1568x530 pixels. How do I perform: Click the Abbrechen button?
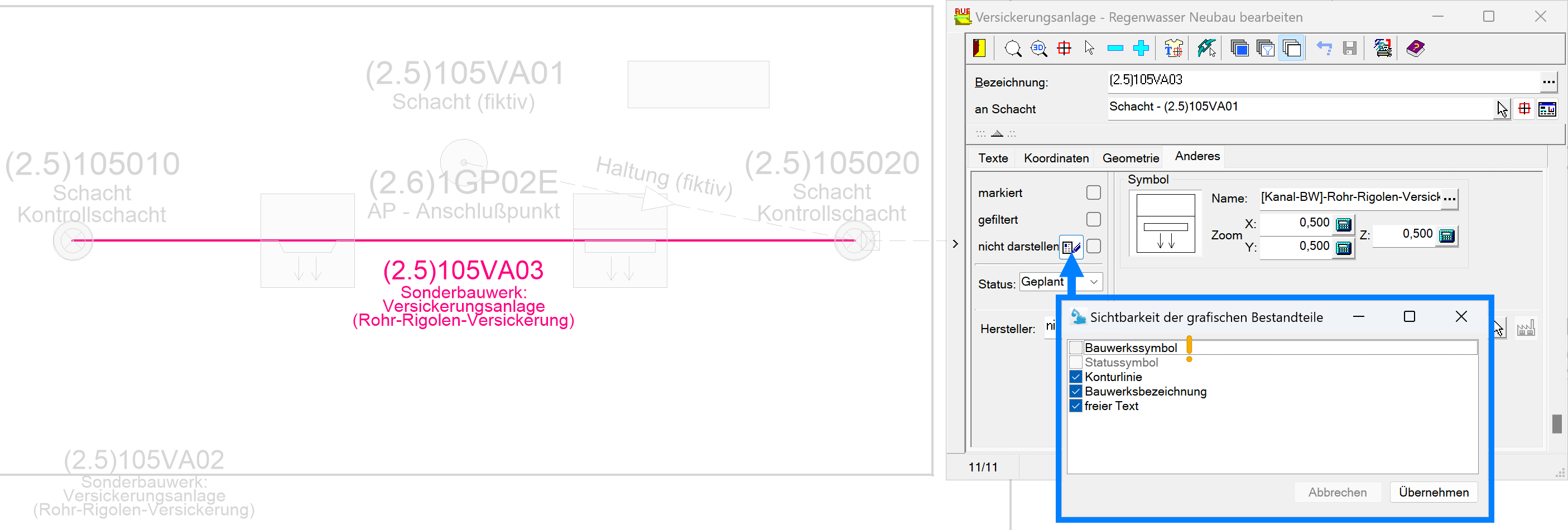tap(1336, 492)
